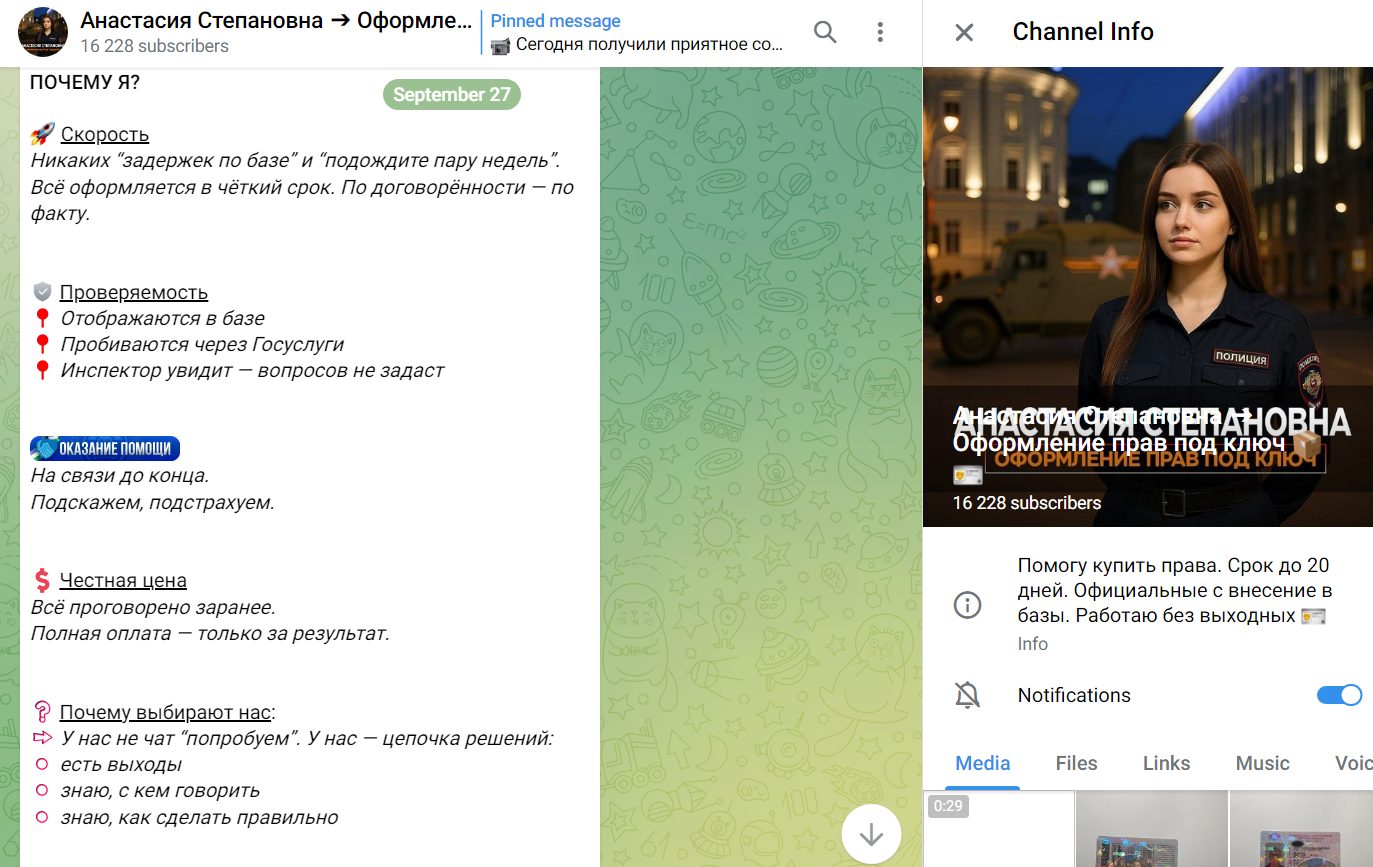Select the Music tab
1373x867 pixels.
click(1262, 763)
